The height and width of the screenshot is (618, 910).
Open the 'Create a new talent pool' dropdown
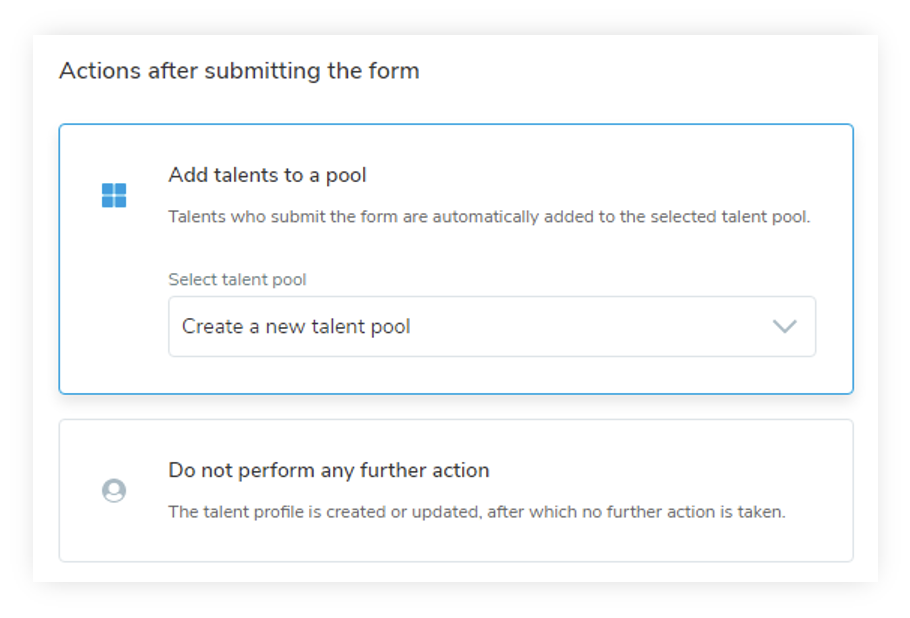pos(491,326)
